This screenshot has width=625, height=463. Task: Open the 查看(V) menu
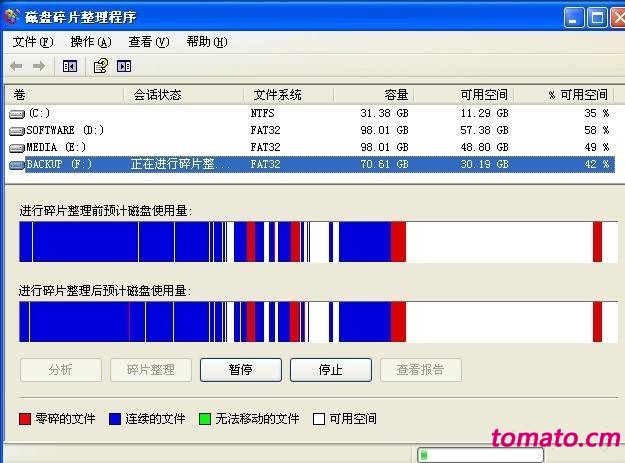pyautogui.click(x=149, y=42)
